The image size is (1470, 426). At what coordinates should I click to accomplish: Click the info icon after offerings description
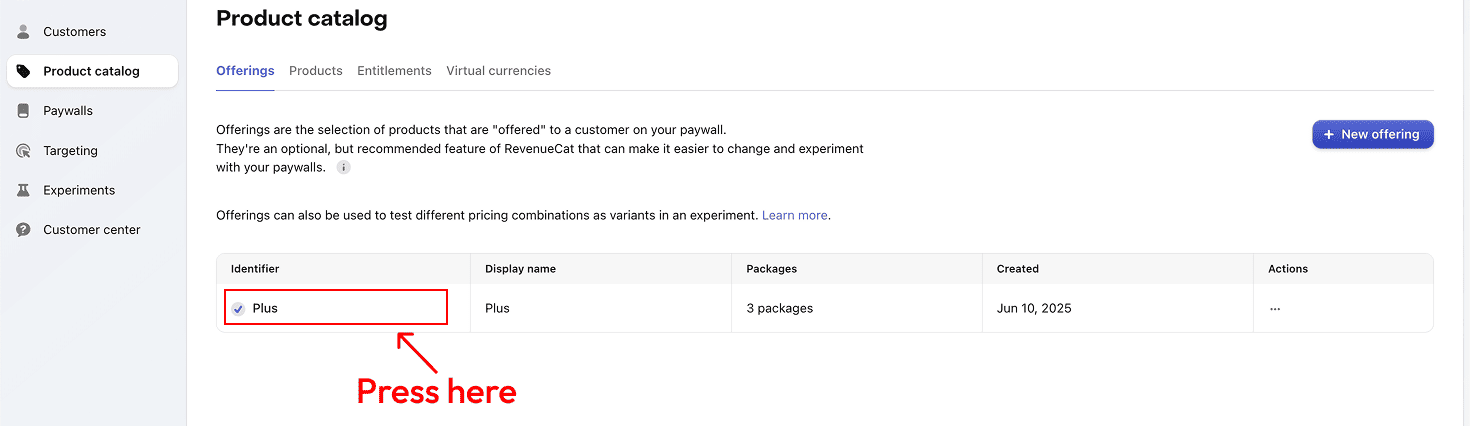(x=343, y=168)
